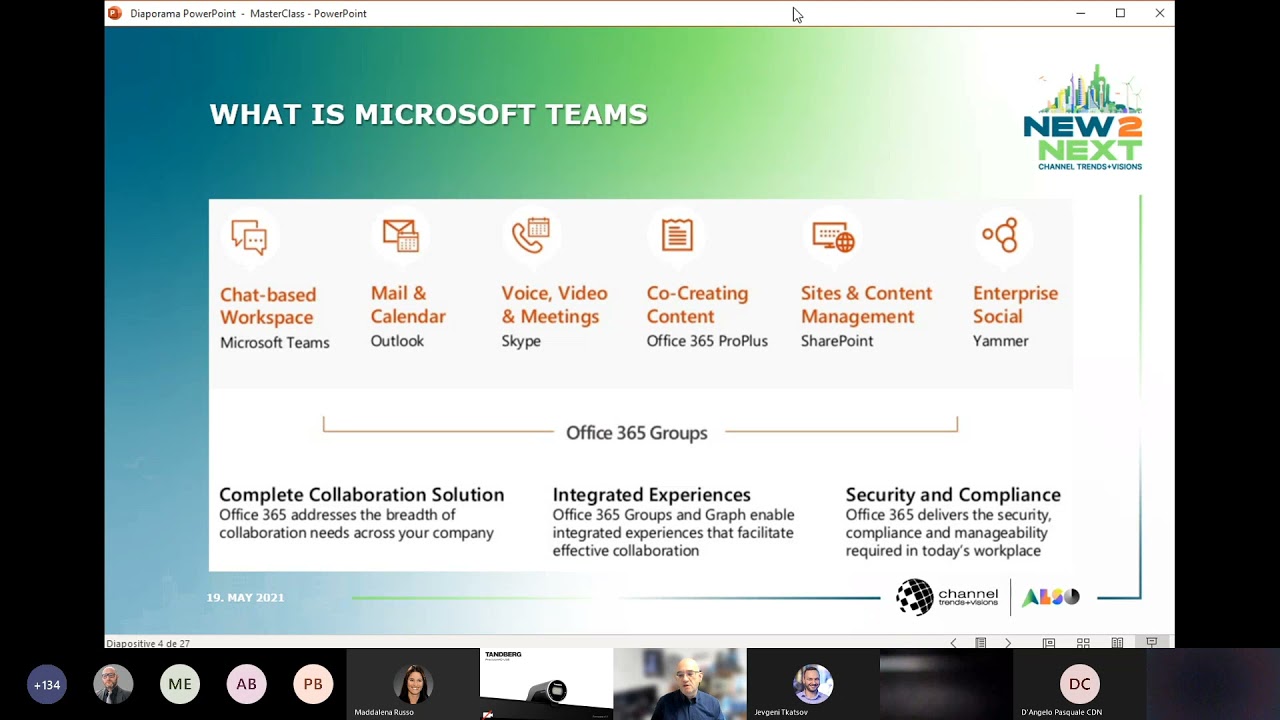Click the 'Enterprise Social' heading

(x=1015, y=305)
